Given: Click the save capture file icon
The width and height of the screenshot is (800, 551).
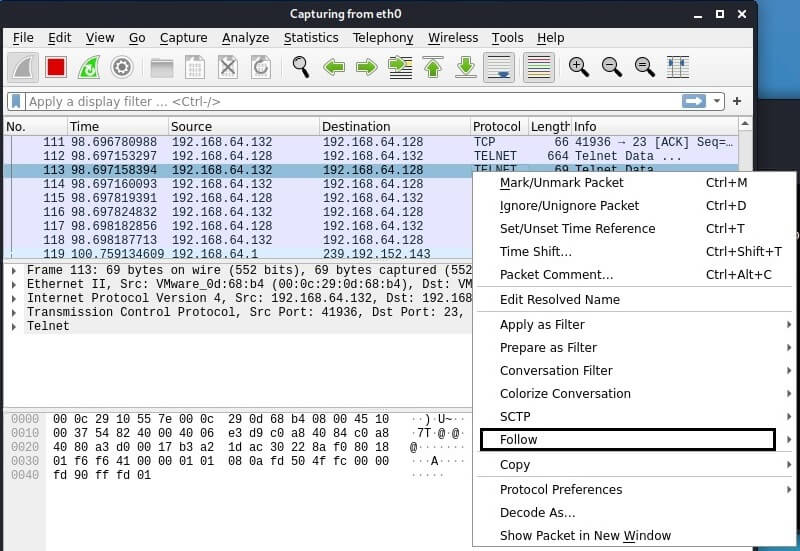Looking at the screenshot, I should click(x=195, y=67).
